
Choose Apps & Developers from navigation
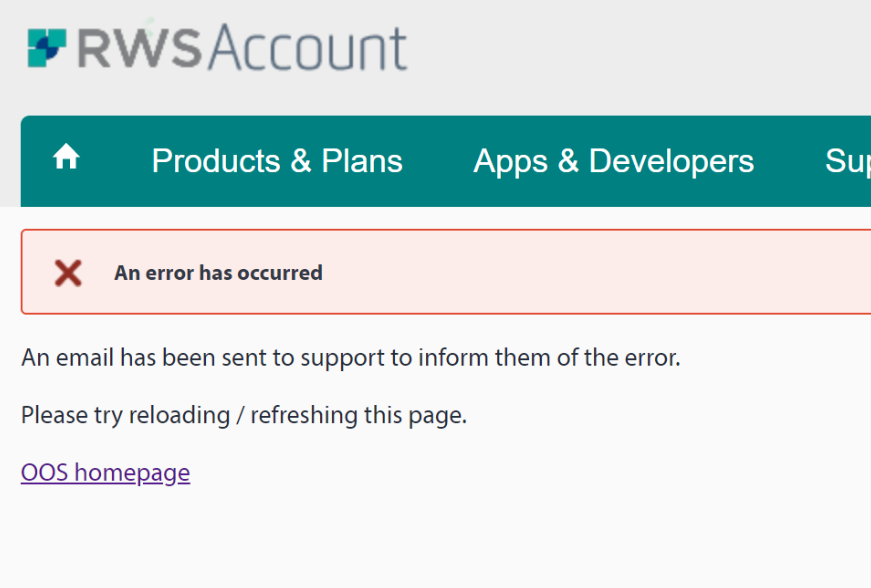613,160
